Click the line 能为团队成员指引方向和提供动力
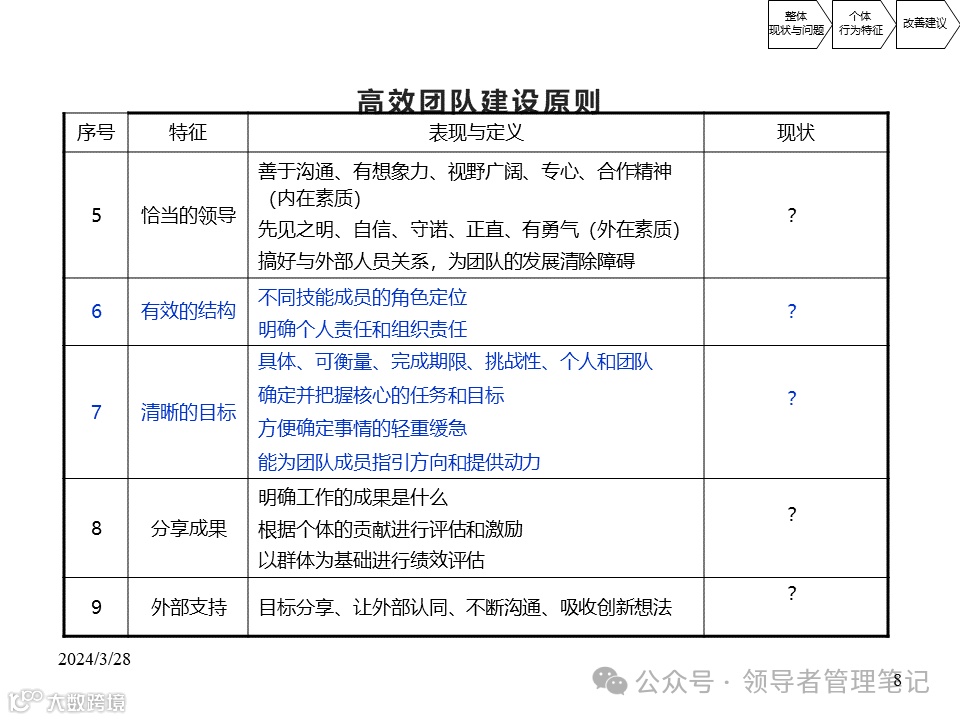960x720 pixels. (x=399, y=462)
